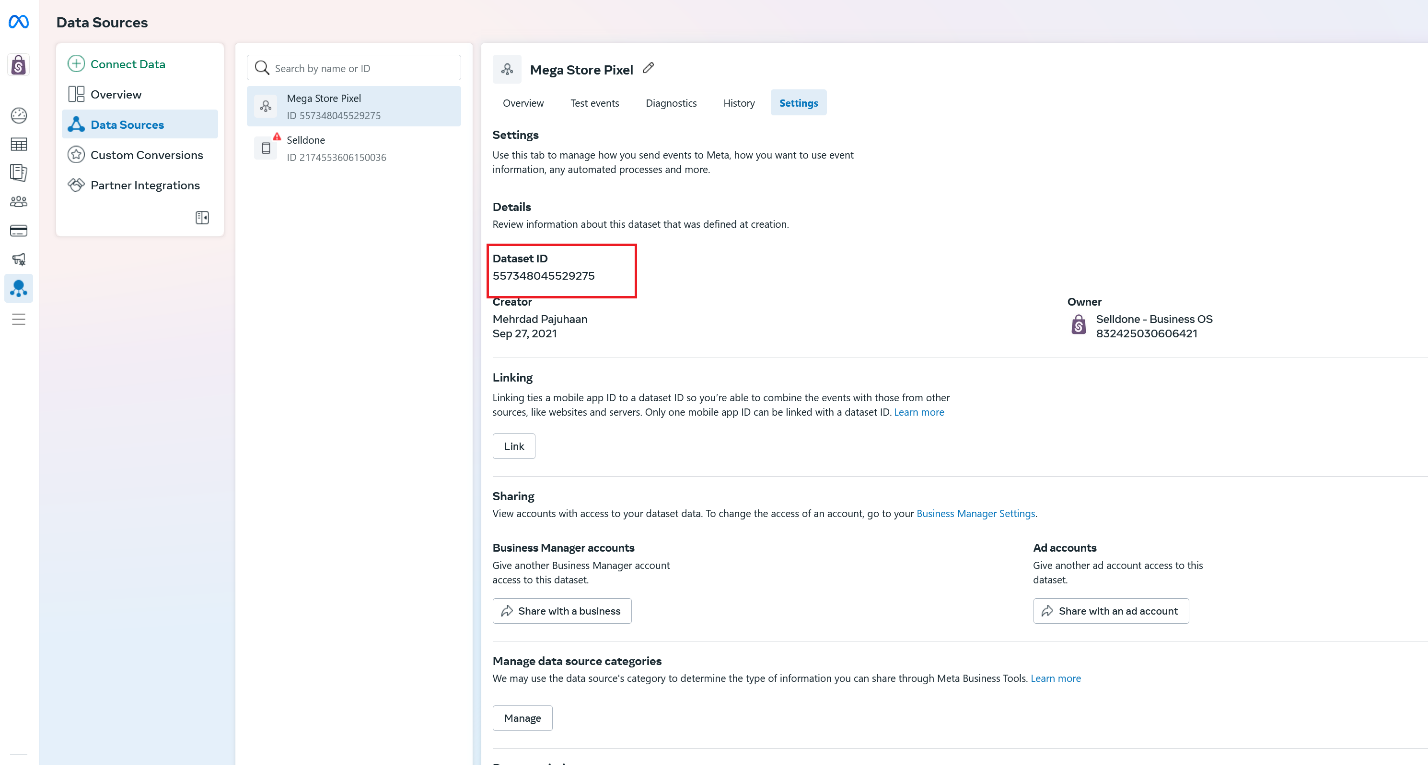Click Share with a business button
1428x765 pixels.
click(562, 611)
